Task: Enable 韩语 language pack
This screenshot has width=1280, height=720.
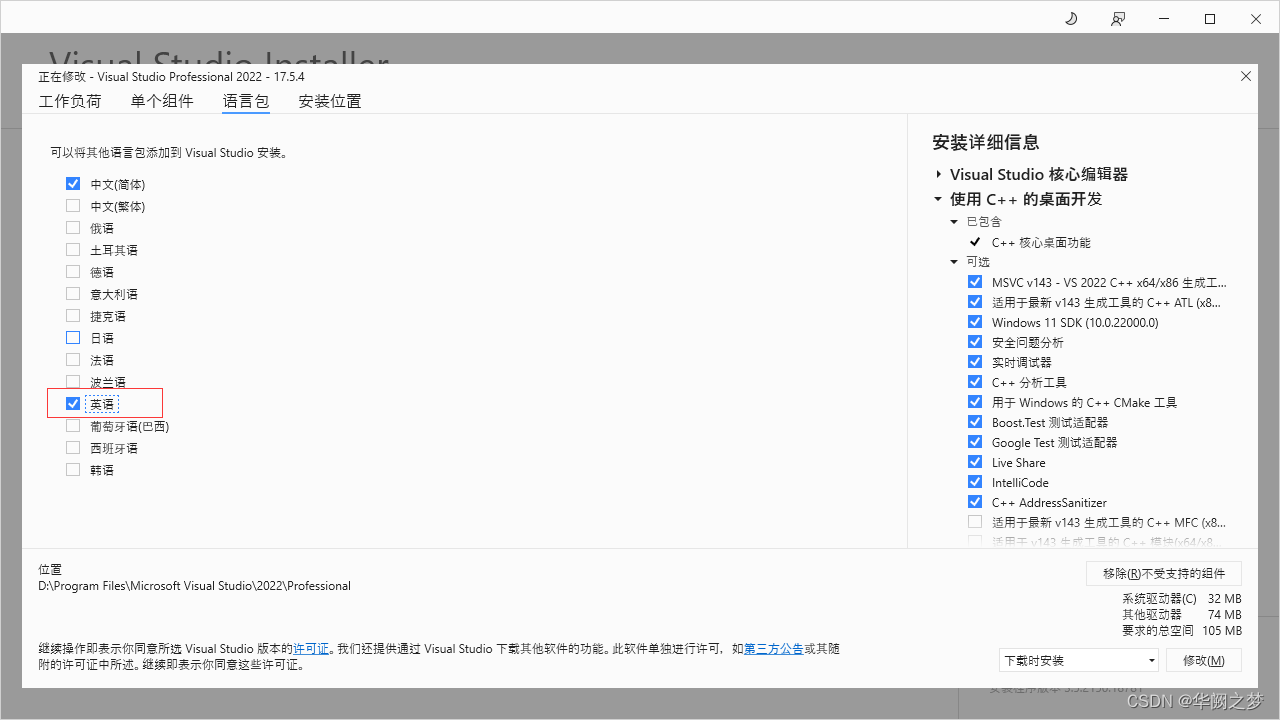Action: click(73, 470)
